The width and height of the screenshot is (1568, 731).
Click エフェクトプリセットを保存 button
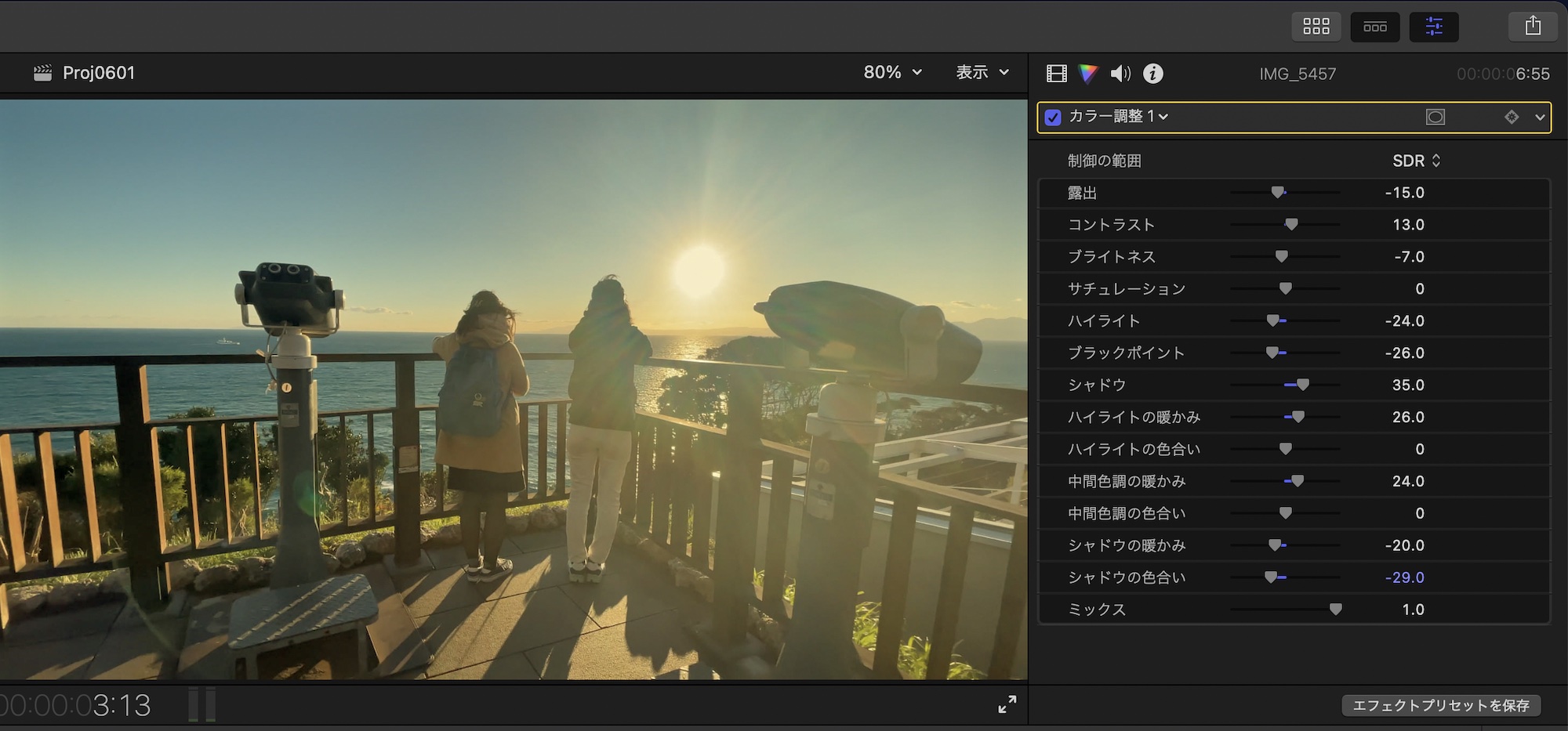click(1441, 705)
